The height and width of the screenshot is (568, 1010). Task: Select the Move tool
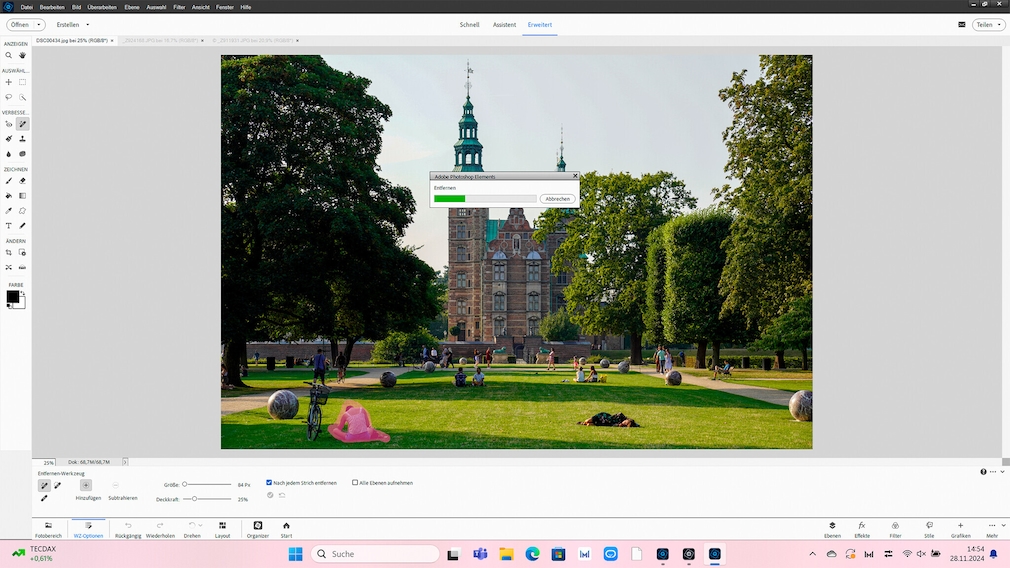pos(8,82)
